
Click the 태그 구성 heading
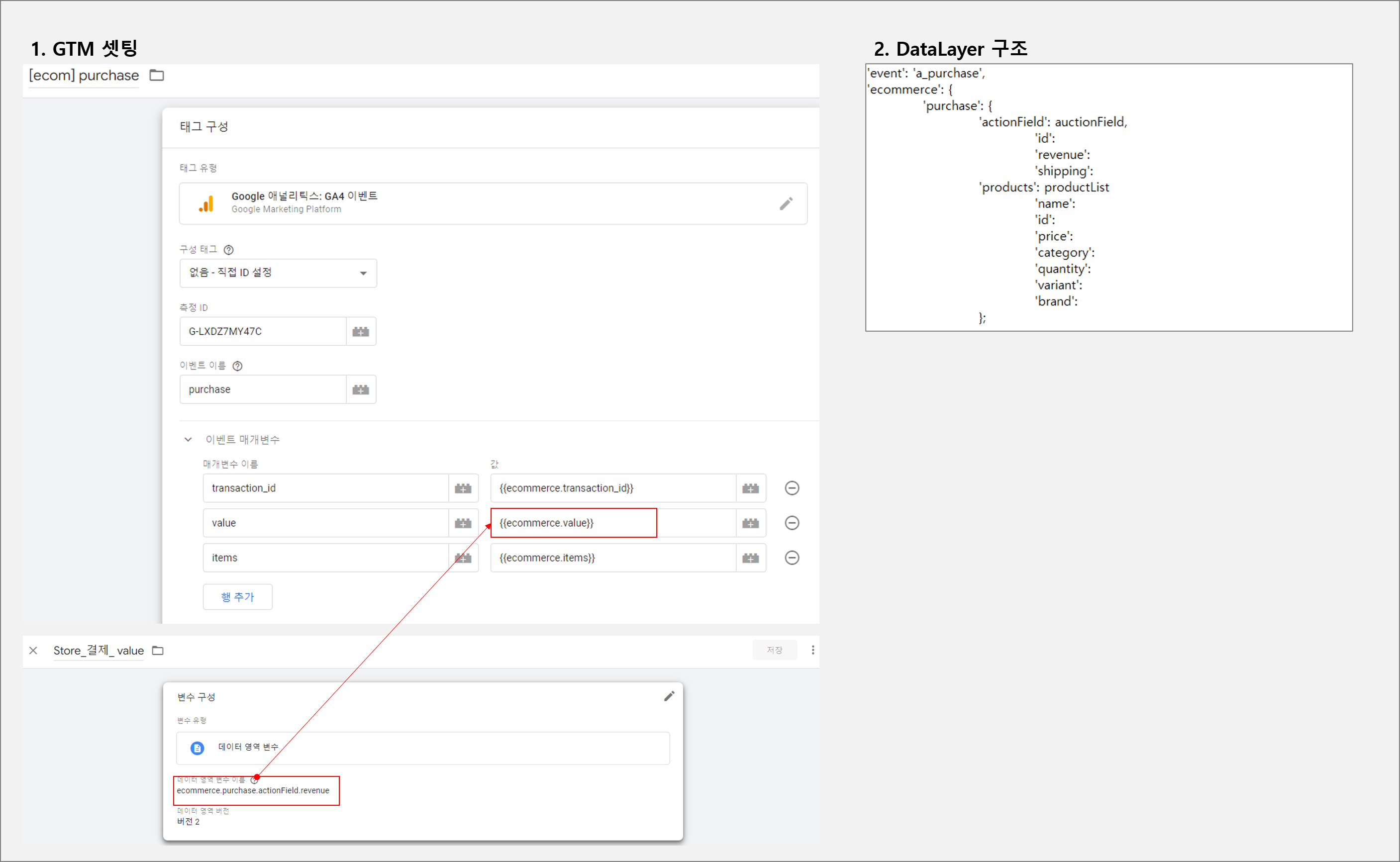(x=204, y=126)
